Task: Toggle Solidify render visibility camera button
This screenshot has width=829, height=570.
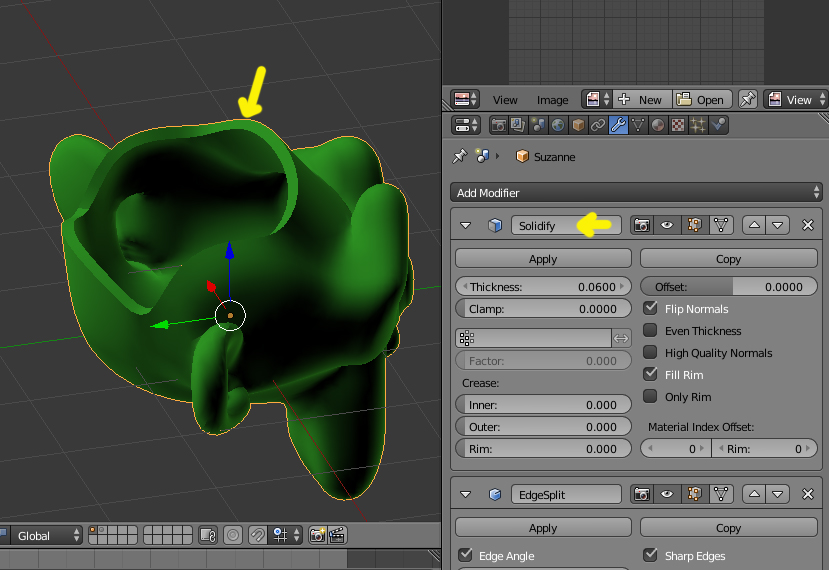Action: click(x=642, y=225)
